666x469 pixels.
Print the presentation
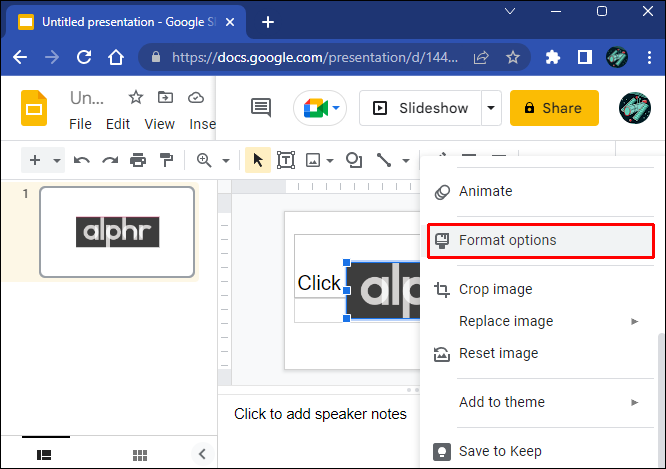point(138,160)
